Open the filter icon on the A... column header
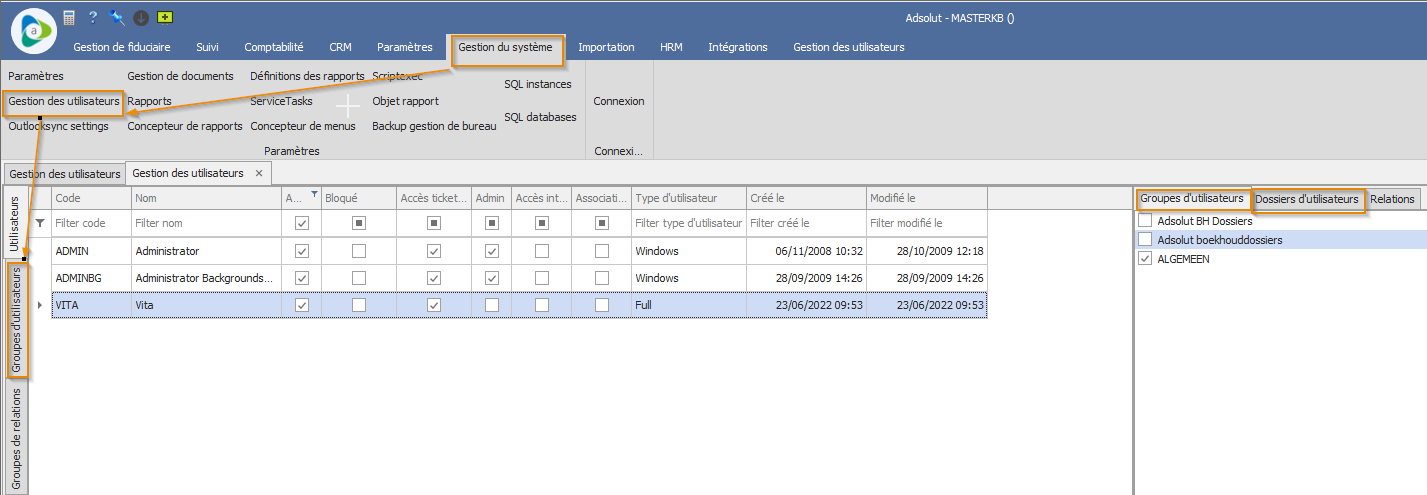1427x495 pixels. point(315,194)
